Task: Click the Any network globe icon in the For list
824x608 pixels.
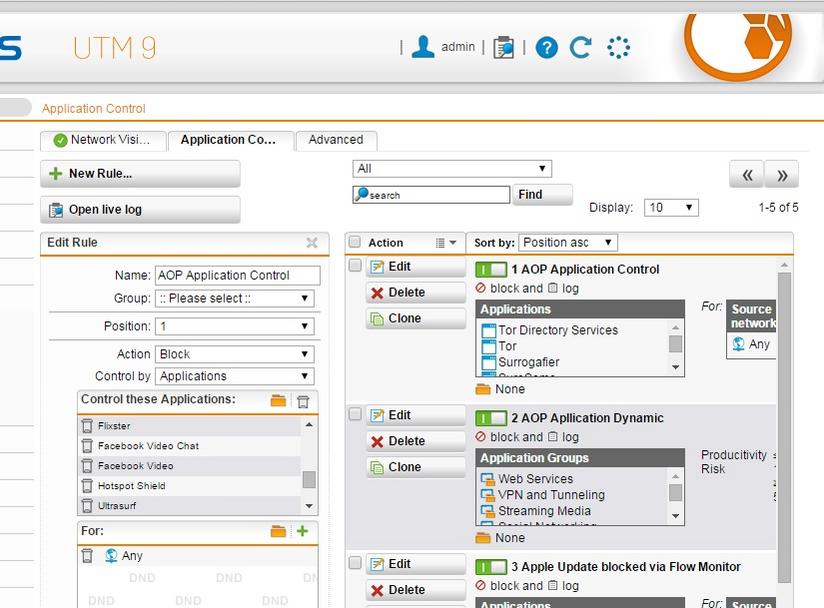Action: click(x=111, y=555)
